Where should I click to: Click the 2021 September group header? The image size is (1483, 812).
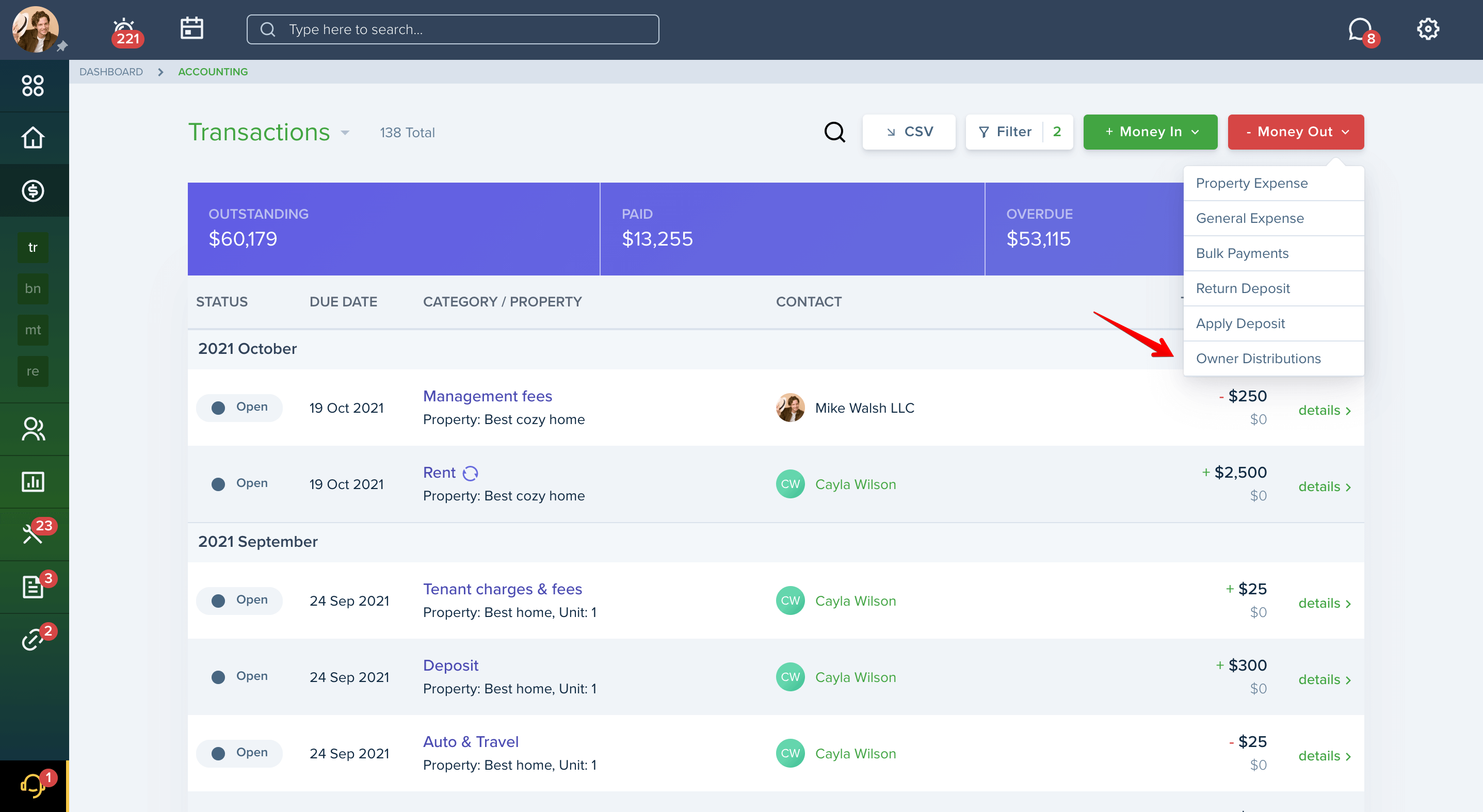point(257,542)
